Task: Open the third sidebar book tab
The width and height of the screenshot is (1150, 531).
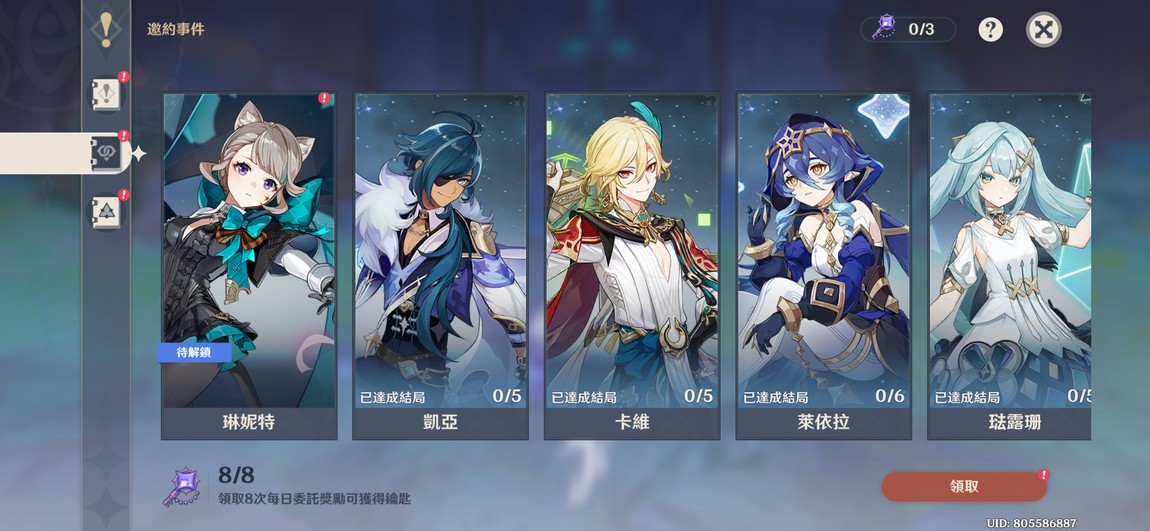Action: pos(107,212)
